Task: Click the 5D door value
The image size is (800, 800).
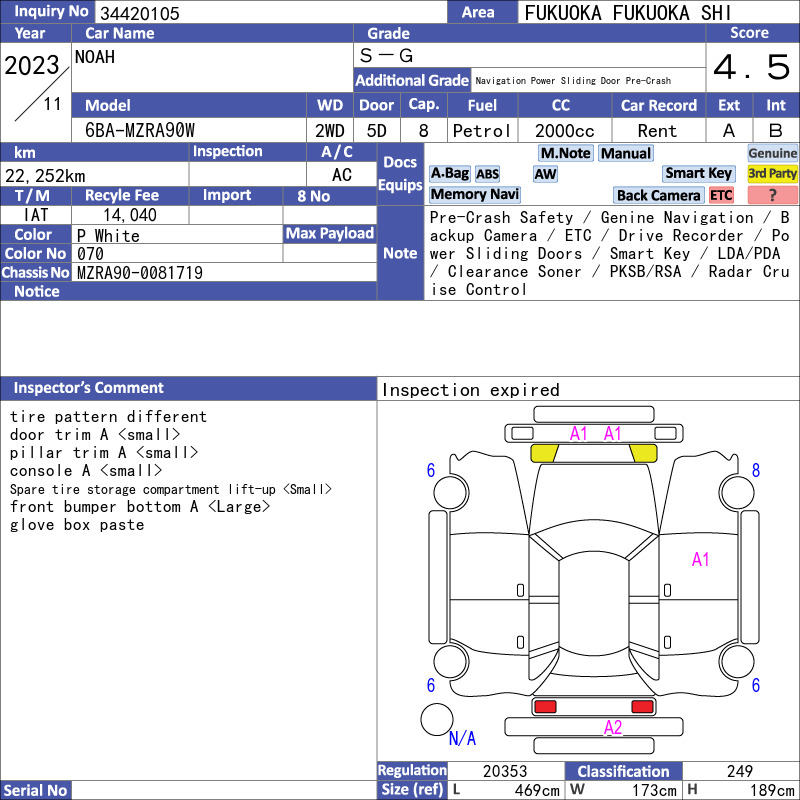Action: click(x=377, y=131)
